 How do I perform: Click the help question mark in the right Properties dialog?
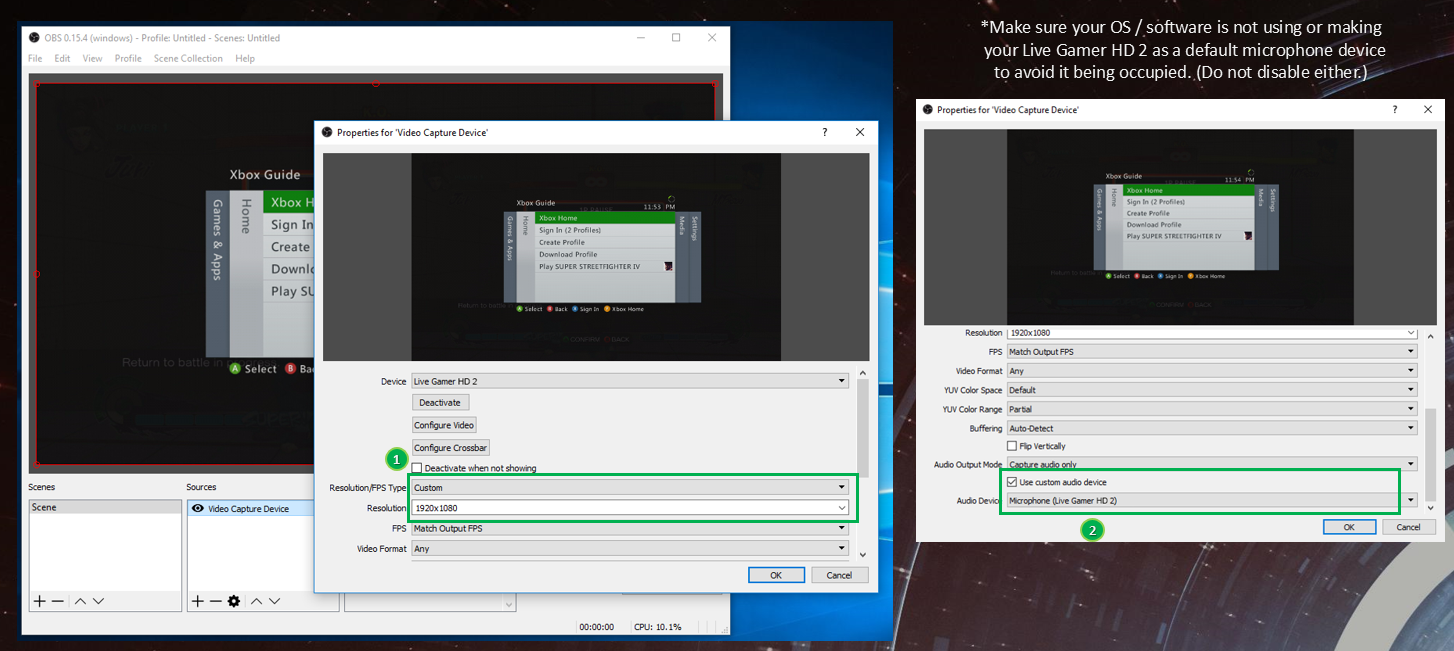[1397, 109]
